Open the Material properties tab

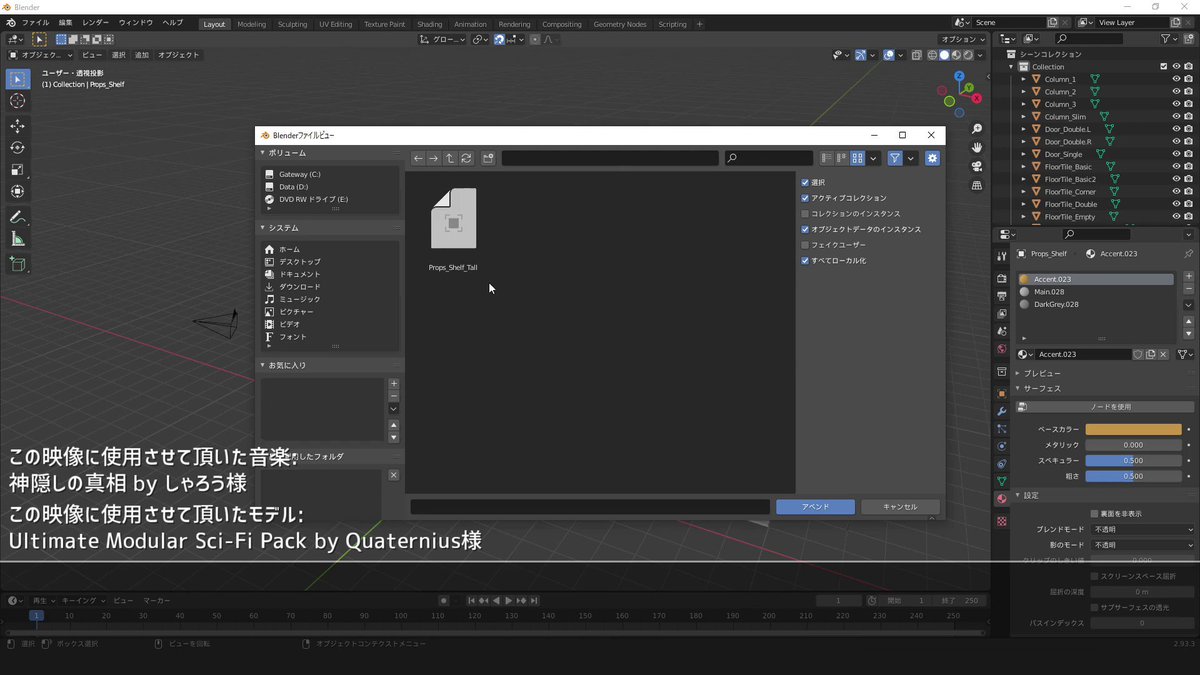click(1001, 499)
